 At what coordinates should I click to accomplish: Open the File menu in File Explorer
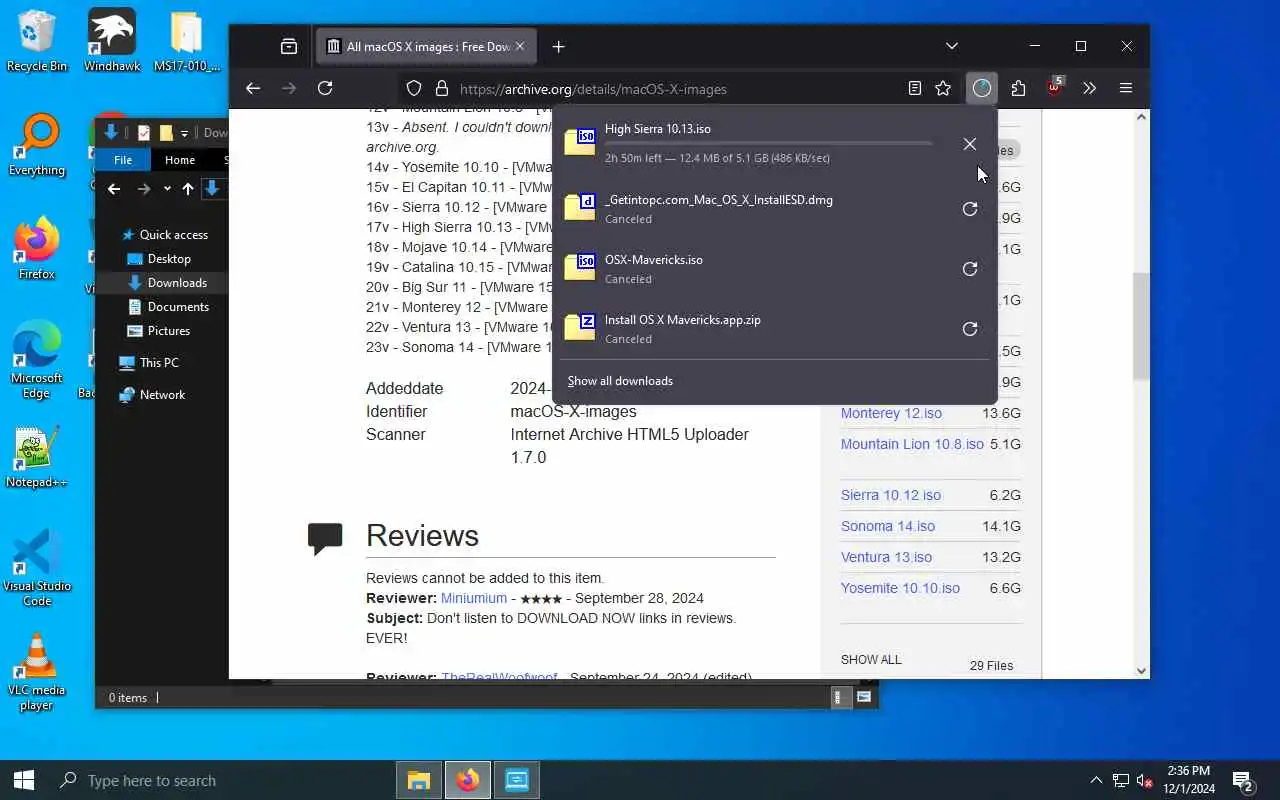coord(123,160)
